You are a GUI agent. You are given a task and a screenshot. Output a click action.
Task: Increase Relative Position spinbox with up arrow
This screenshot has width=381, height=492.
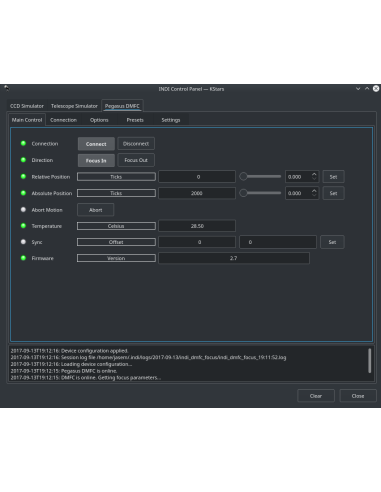pos(314,174)
